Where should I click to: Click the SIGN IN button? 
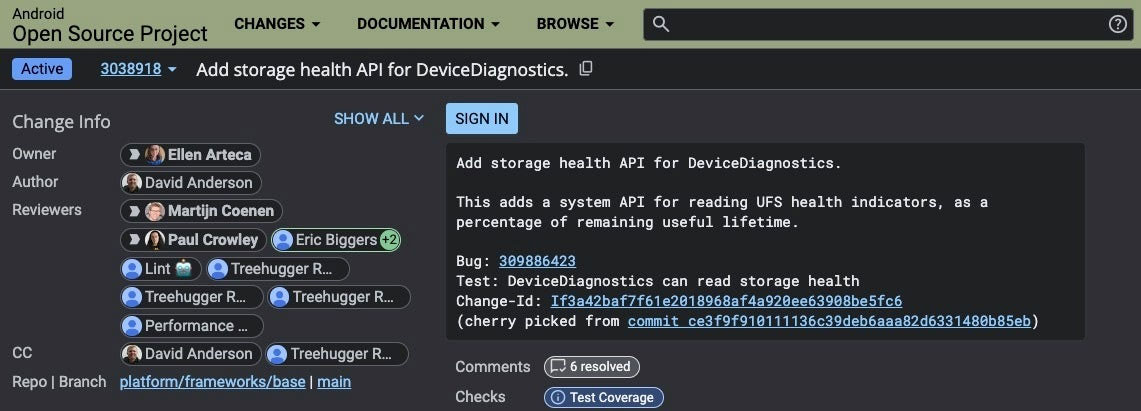click(482, 118)
